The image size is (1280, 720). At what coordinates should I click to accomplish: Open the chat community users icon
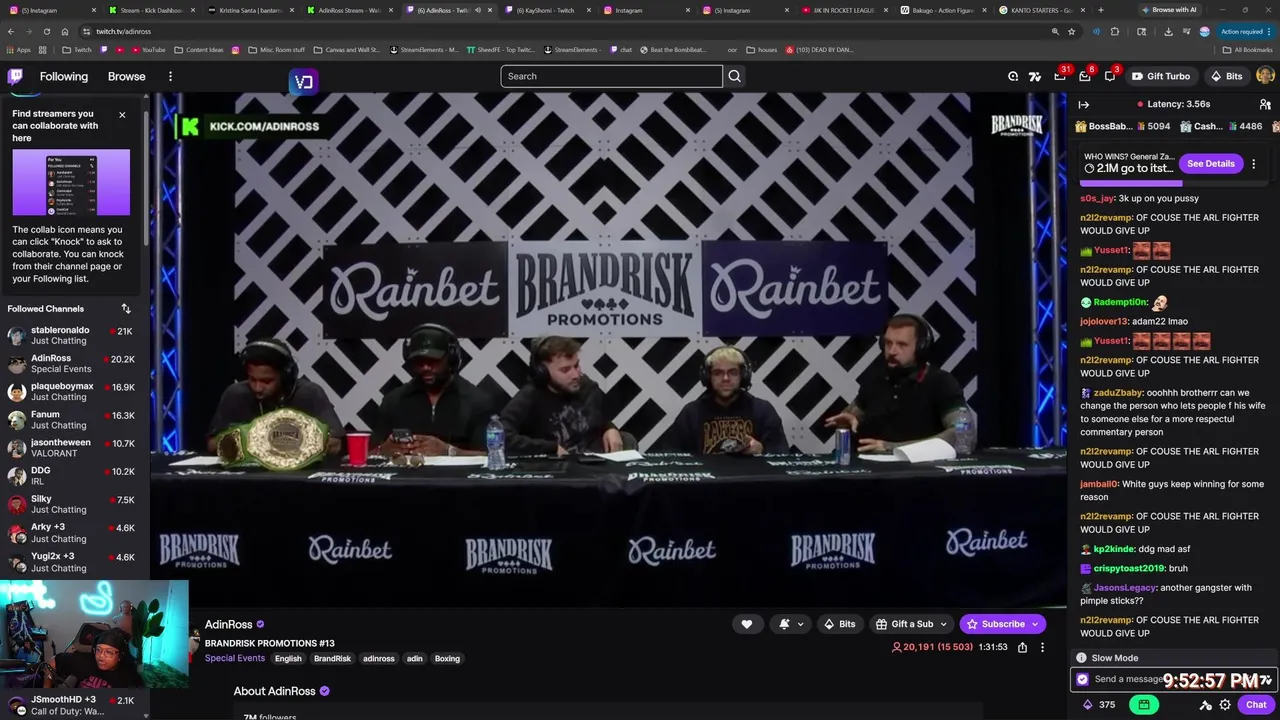(x=1265, y=104)
